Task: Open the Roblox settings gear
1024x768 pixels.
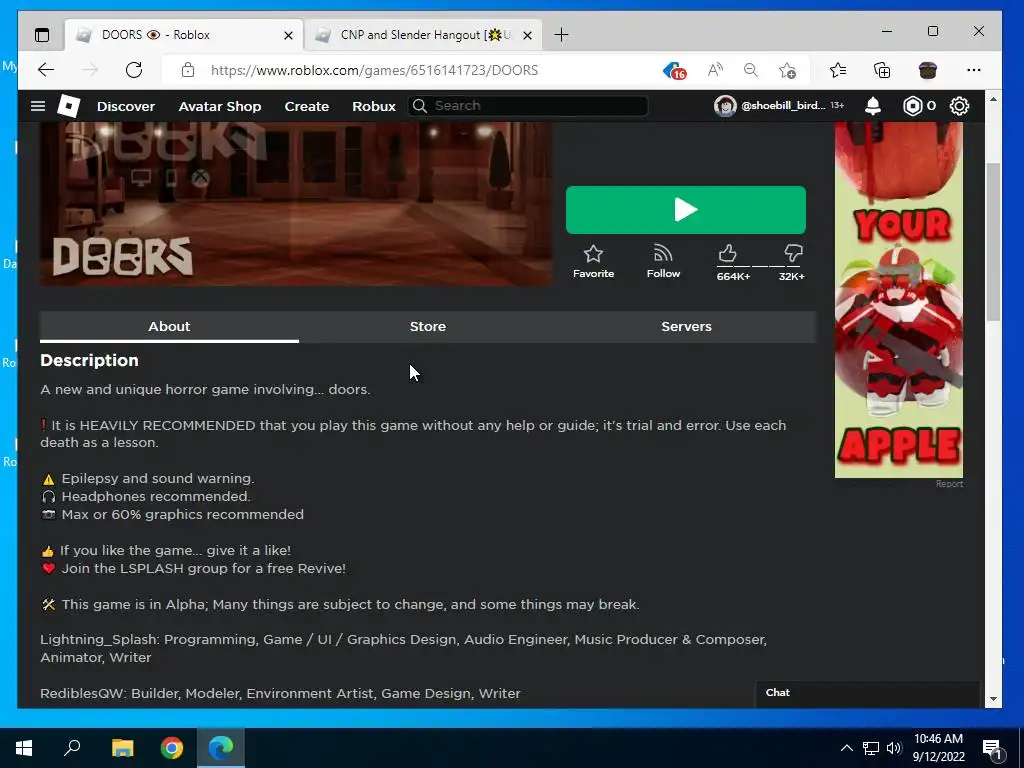Action: click(959, 106)
